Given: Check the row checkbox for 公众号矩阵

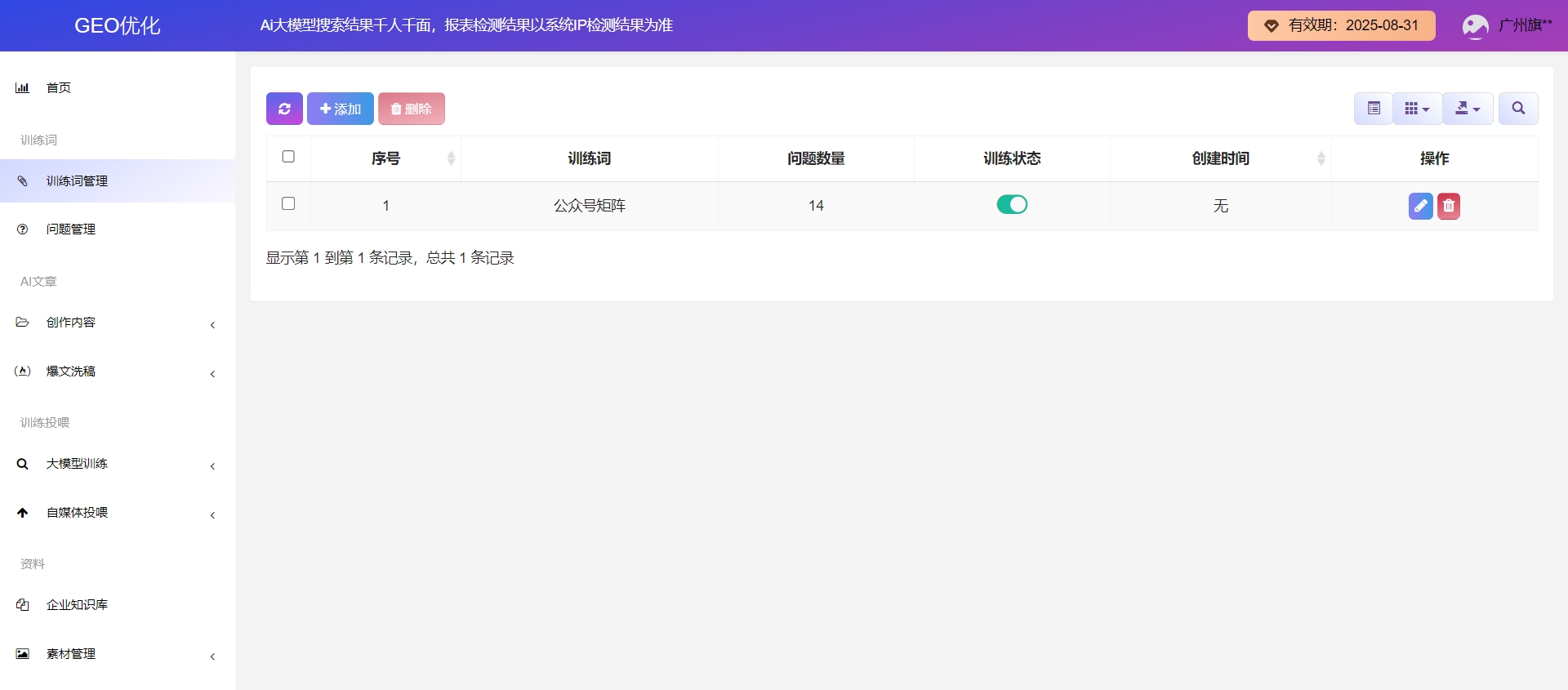Looking at the screenshot, I should [x=288, y=204].
